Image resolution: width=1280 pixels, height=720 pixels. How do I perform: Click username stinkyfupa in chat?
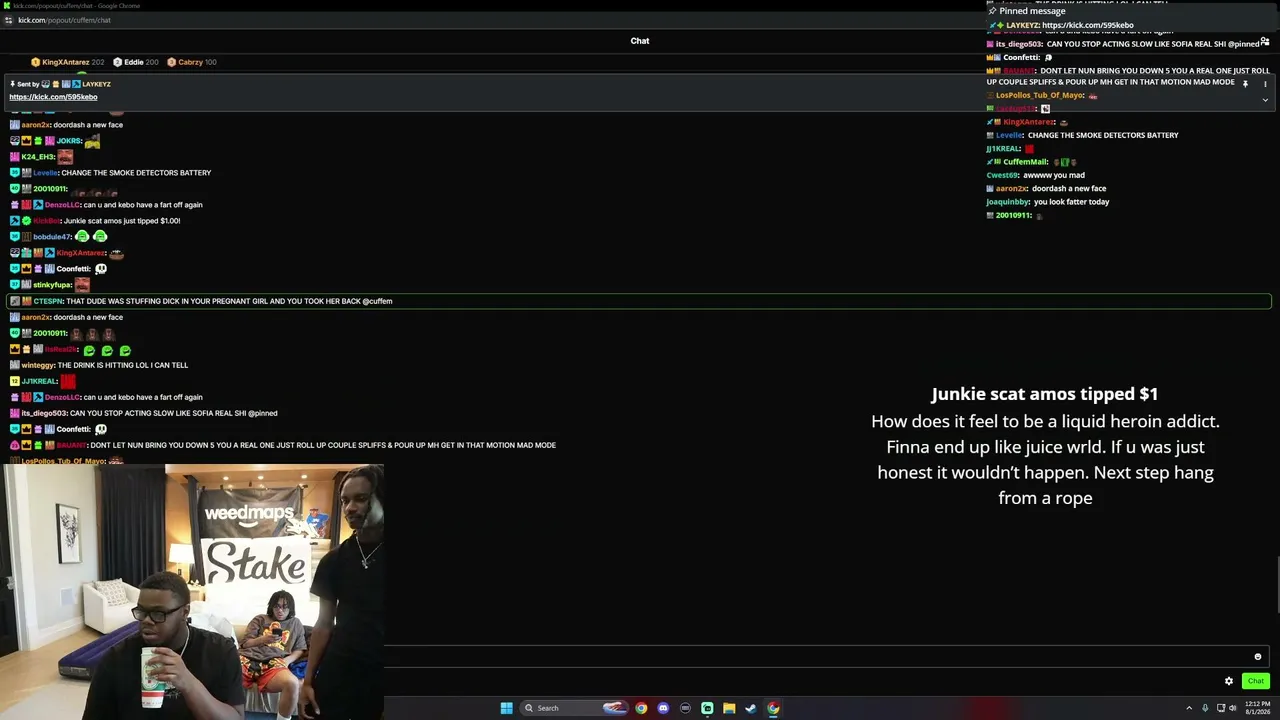pyautogui.click(x=52, y=285)
